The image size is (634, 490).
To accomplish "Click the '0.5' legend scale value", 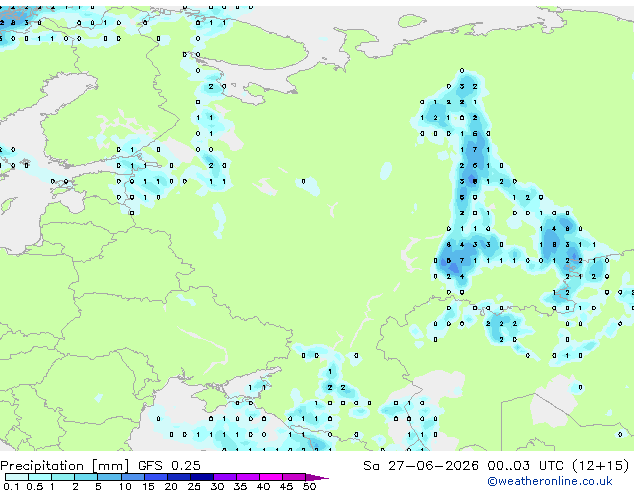I will tap(35, 486).
